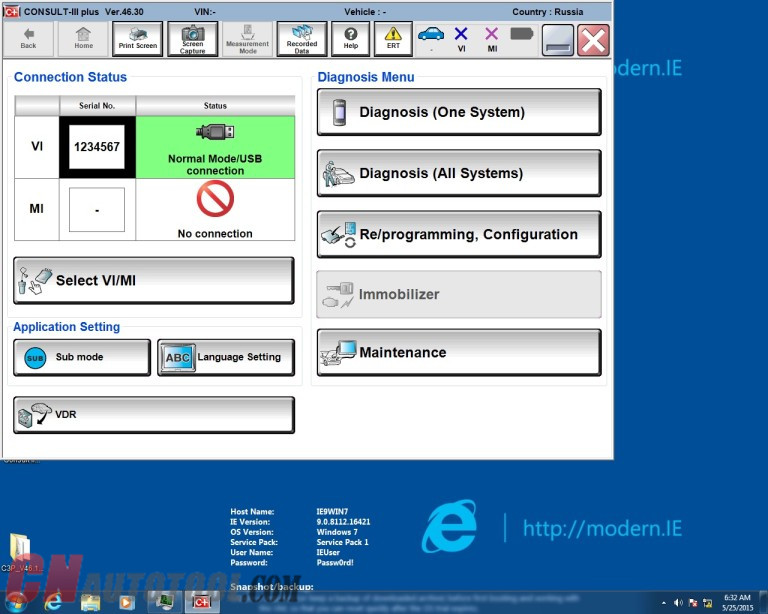Click the MI serial number box
768x614 pixels.
click(97, 210)
